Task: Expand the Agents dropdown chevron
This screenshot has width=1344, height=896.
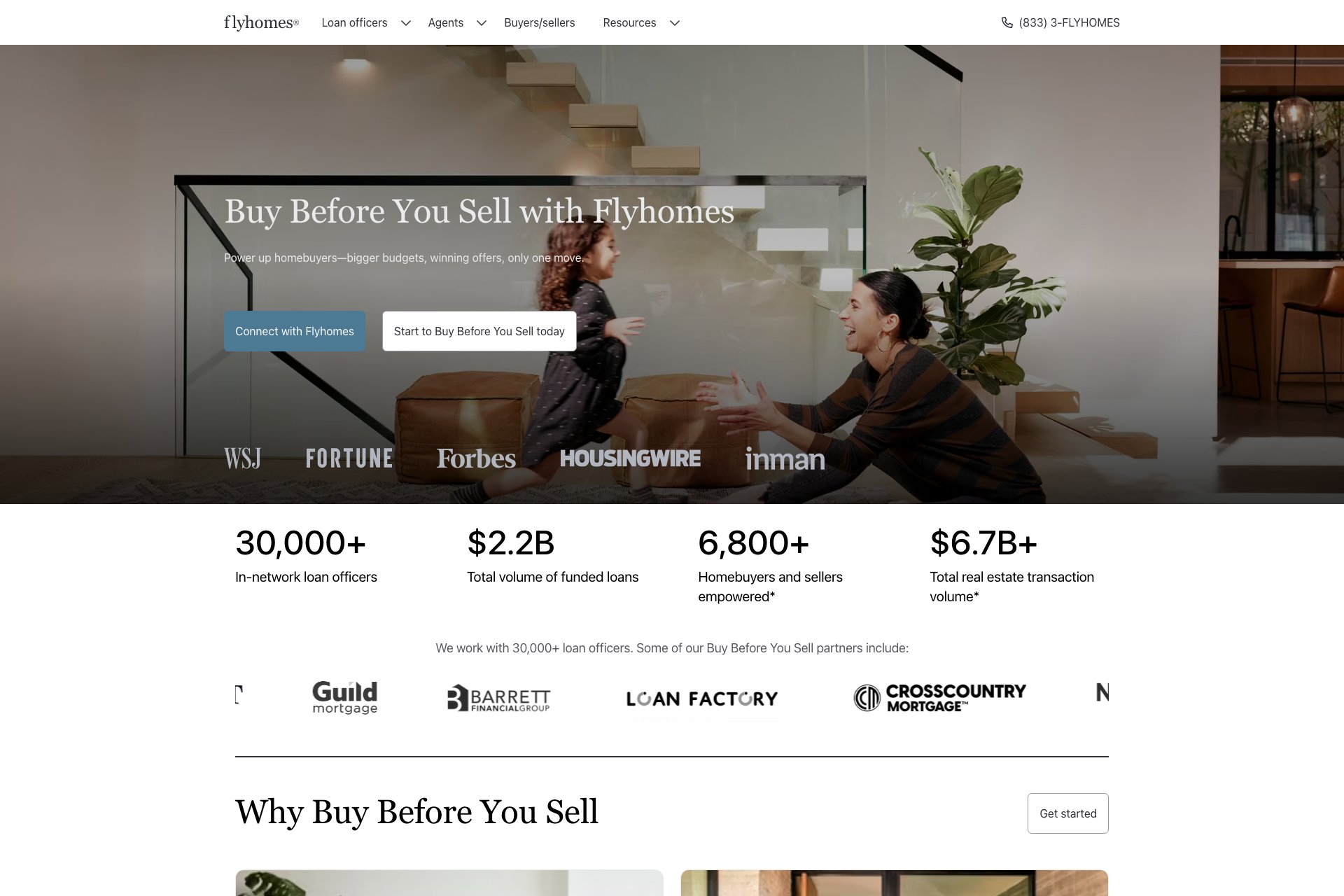Action: 481,23
